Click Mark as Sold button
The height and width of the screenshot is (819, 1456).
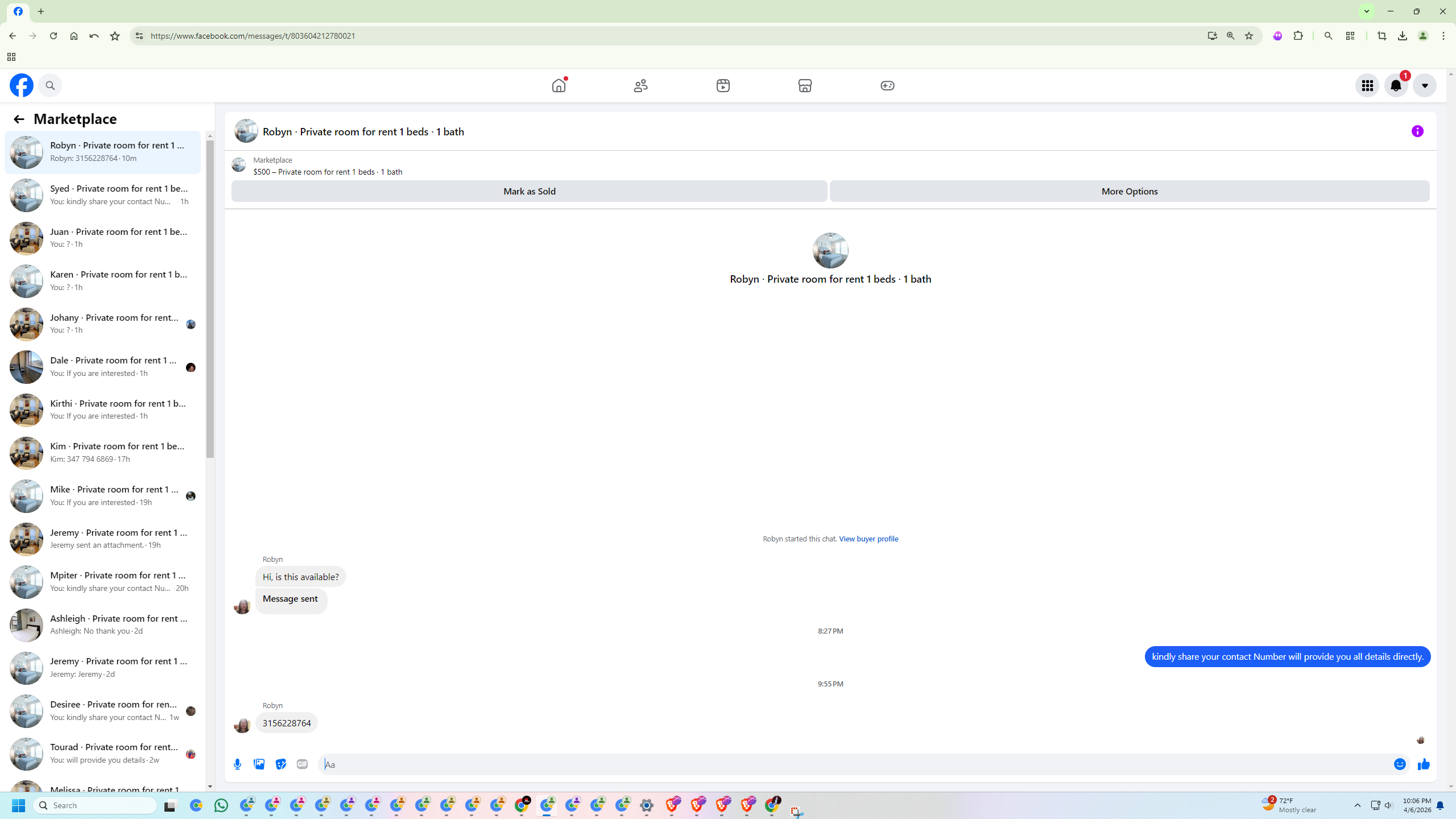pos(529,191)
